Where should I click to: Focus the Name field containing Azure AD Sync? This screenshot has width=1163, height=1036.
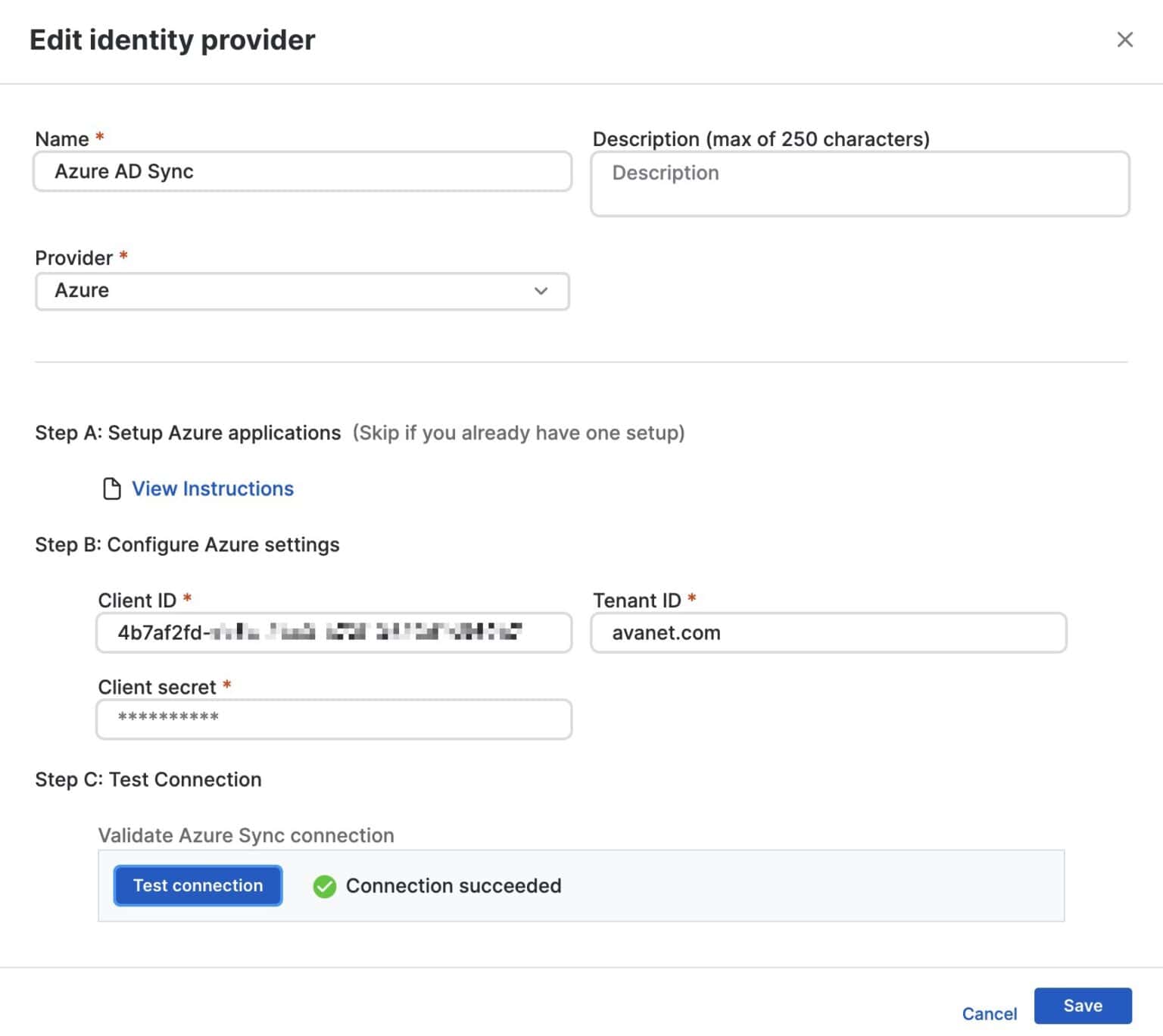pyautogui.click(x=301, y=172)
